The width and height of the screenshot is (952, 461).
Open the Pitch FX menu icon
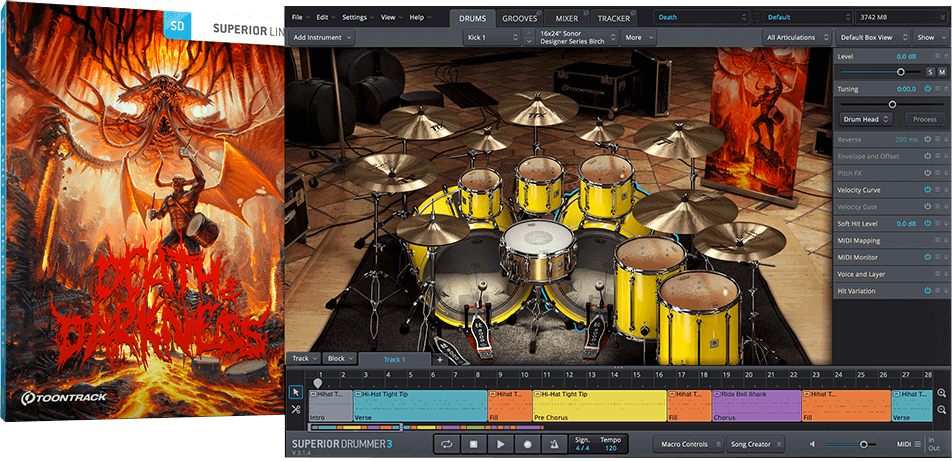[x=937, y=173]
